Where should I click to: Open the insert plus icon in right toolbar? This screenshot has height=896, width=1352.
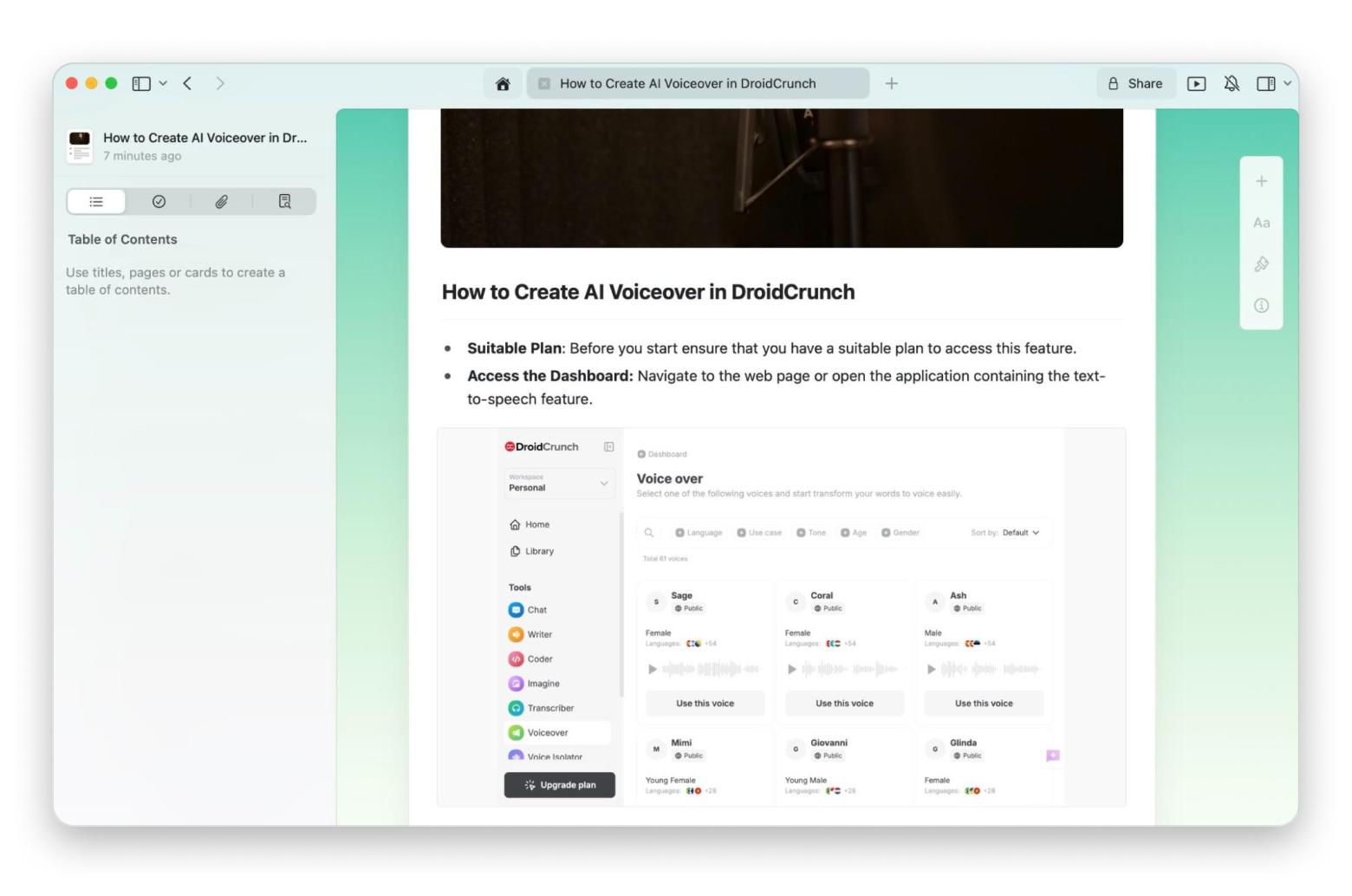tap(1261, 181)
